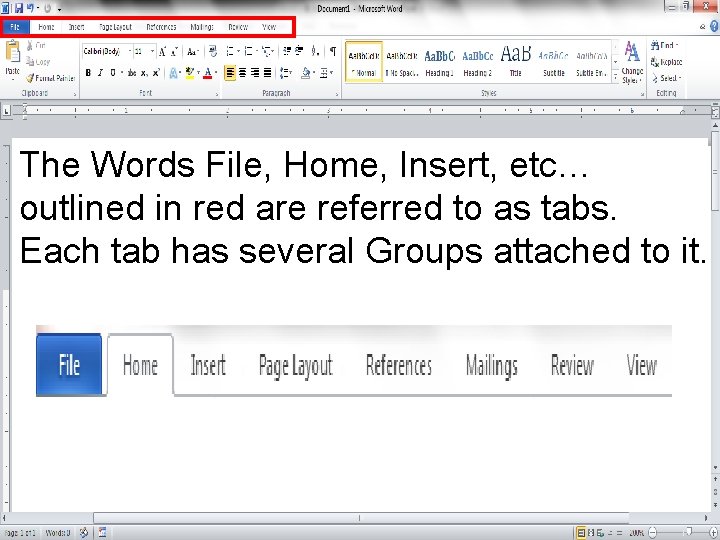This screenshot has width=720, height=540.
Task: Click the Sort A-Z icon
Action: (x=315, y=51)
